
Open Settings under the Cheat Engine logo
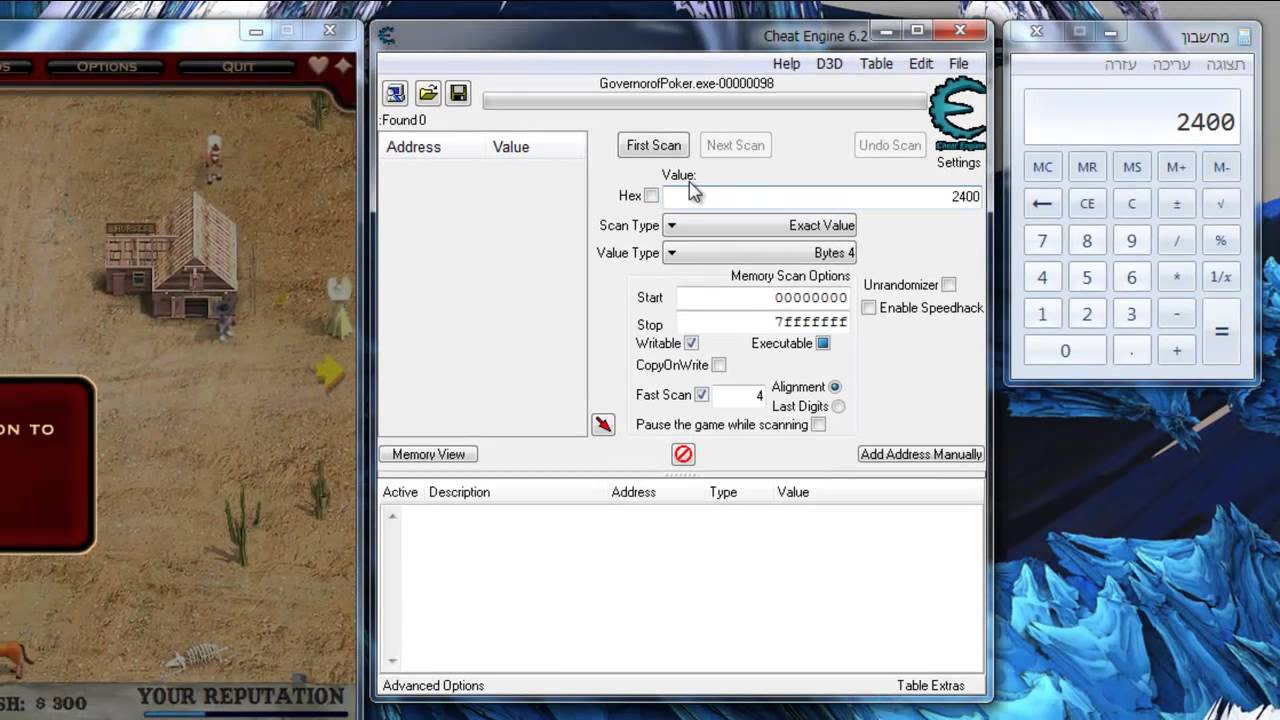[958, 162]
